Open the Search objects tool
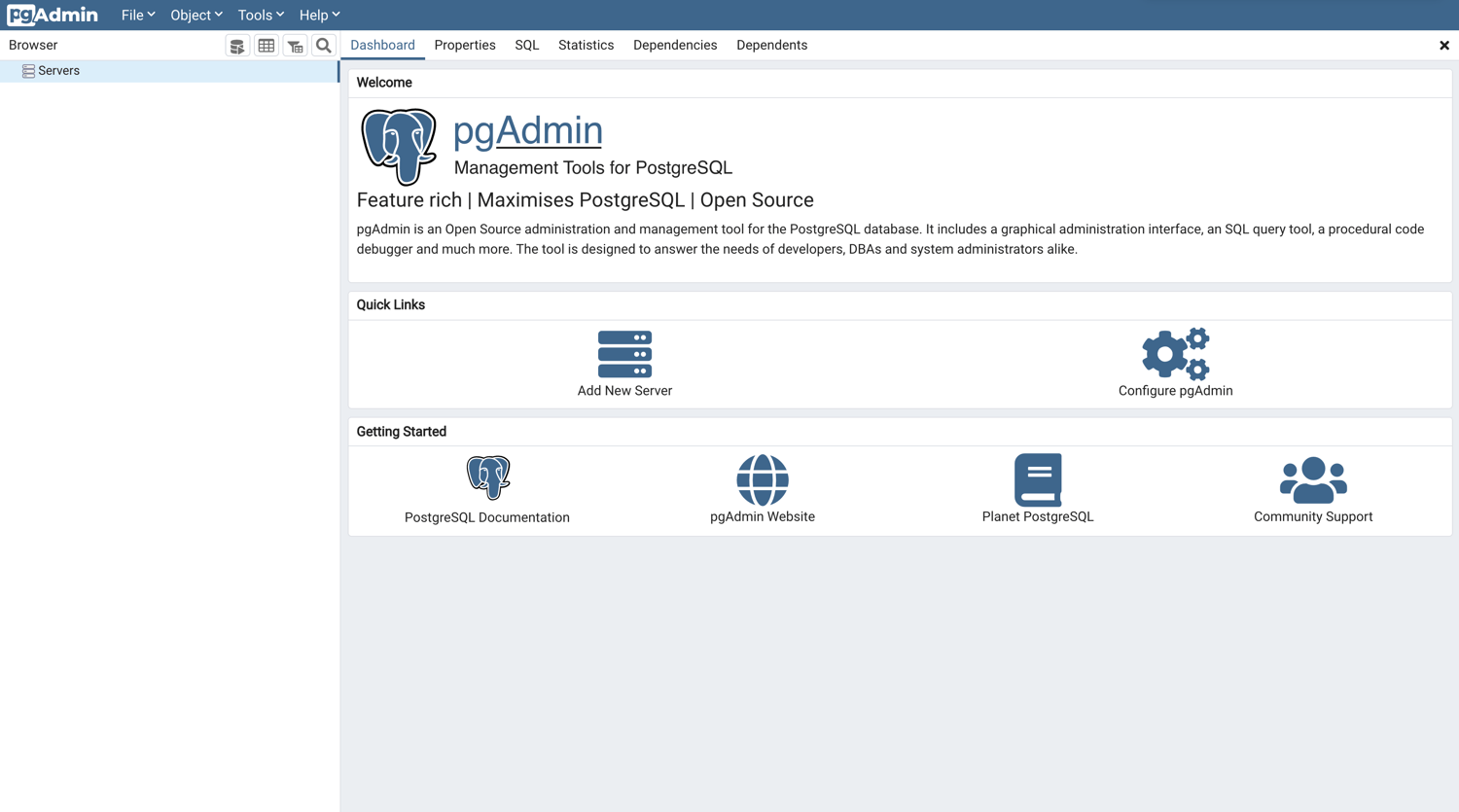The width and height of the screenshot is (1459, 812). coord(324,45)
